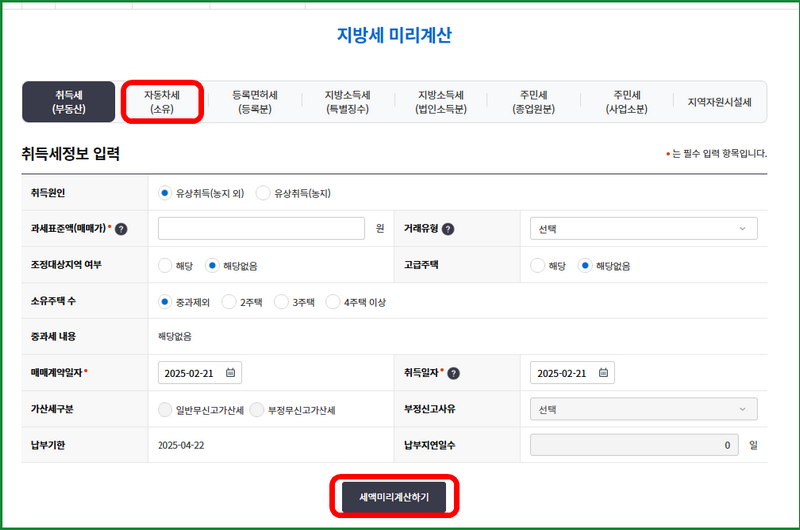Switch to 지역자원시설세 tab
Screen dimensions: 800x530
click(719, 102)
